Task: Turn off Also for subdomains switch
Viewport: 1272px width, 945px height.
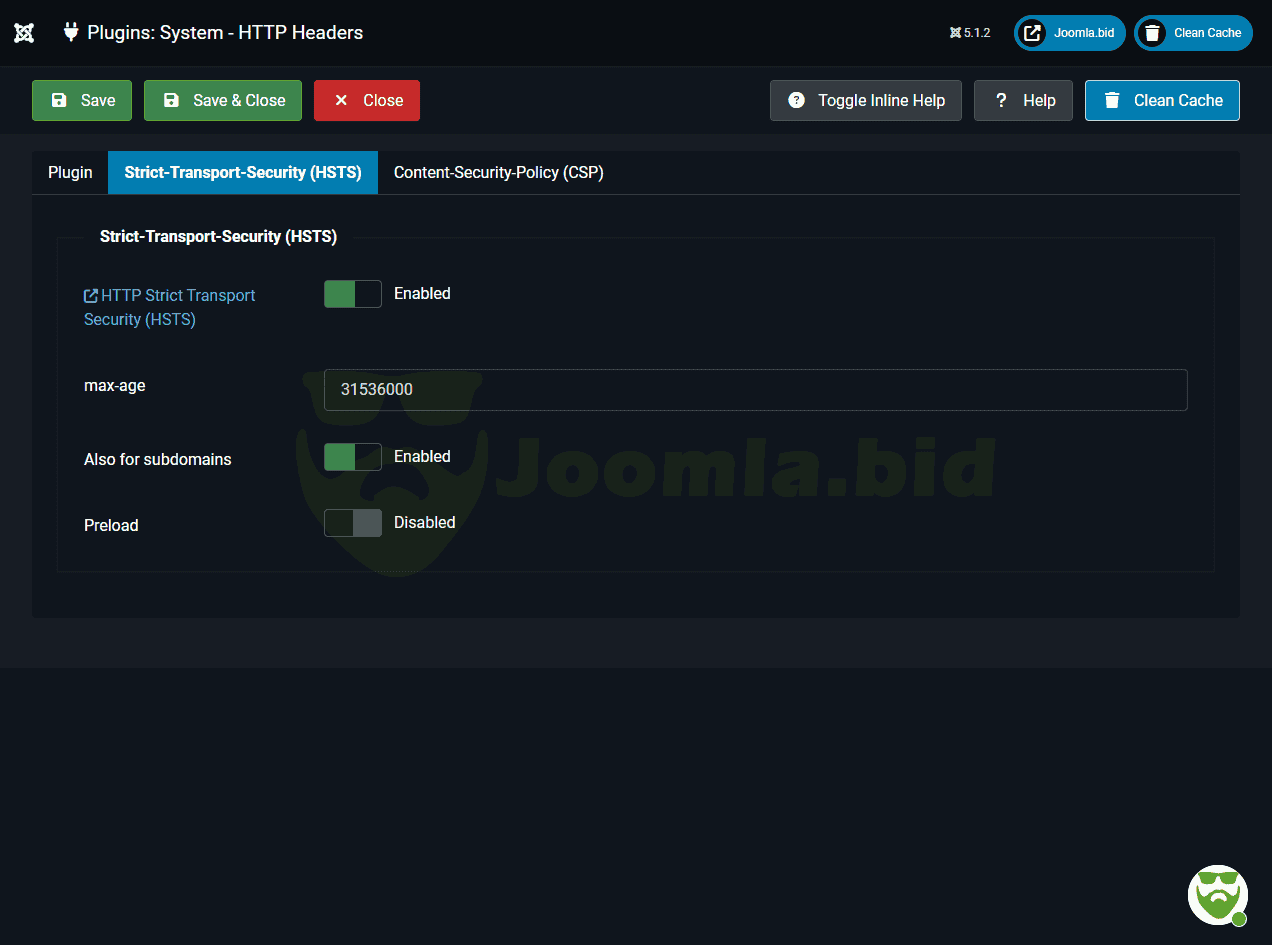Action: point(353,457)
